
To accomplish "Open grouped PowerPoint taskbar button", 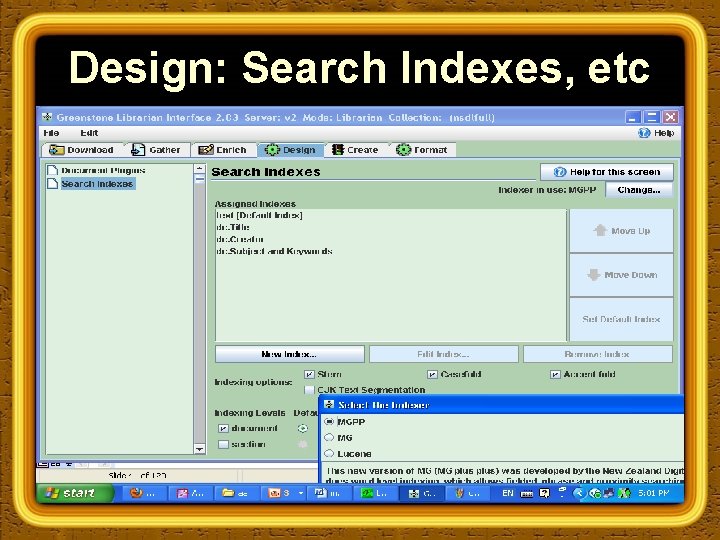I will pyautogui.click(x=285, y=493).
